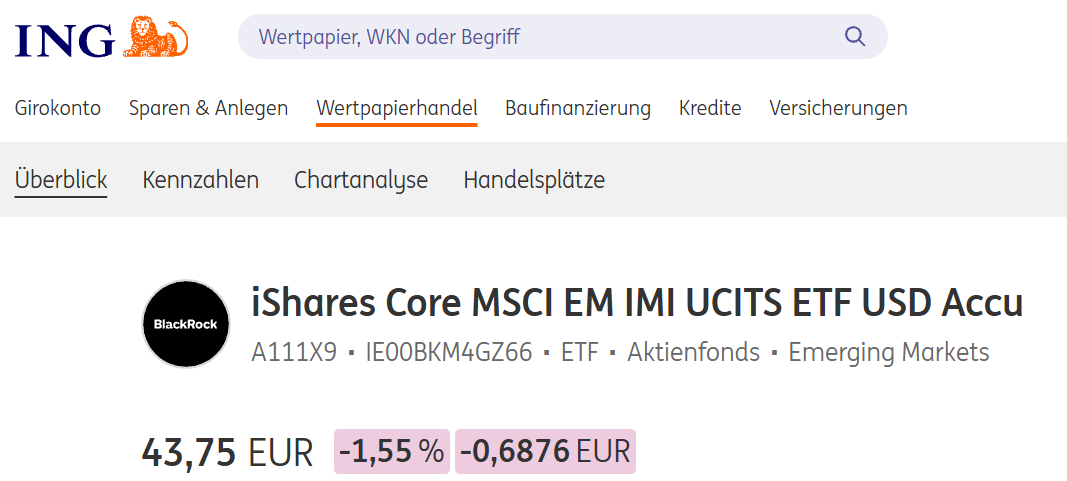Click the ISIN IE00BKM4GZ66 text
The image size is (1067, 481).
coord(449,352)
